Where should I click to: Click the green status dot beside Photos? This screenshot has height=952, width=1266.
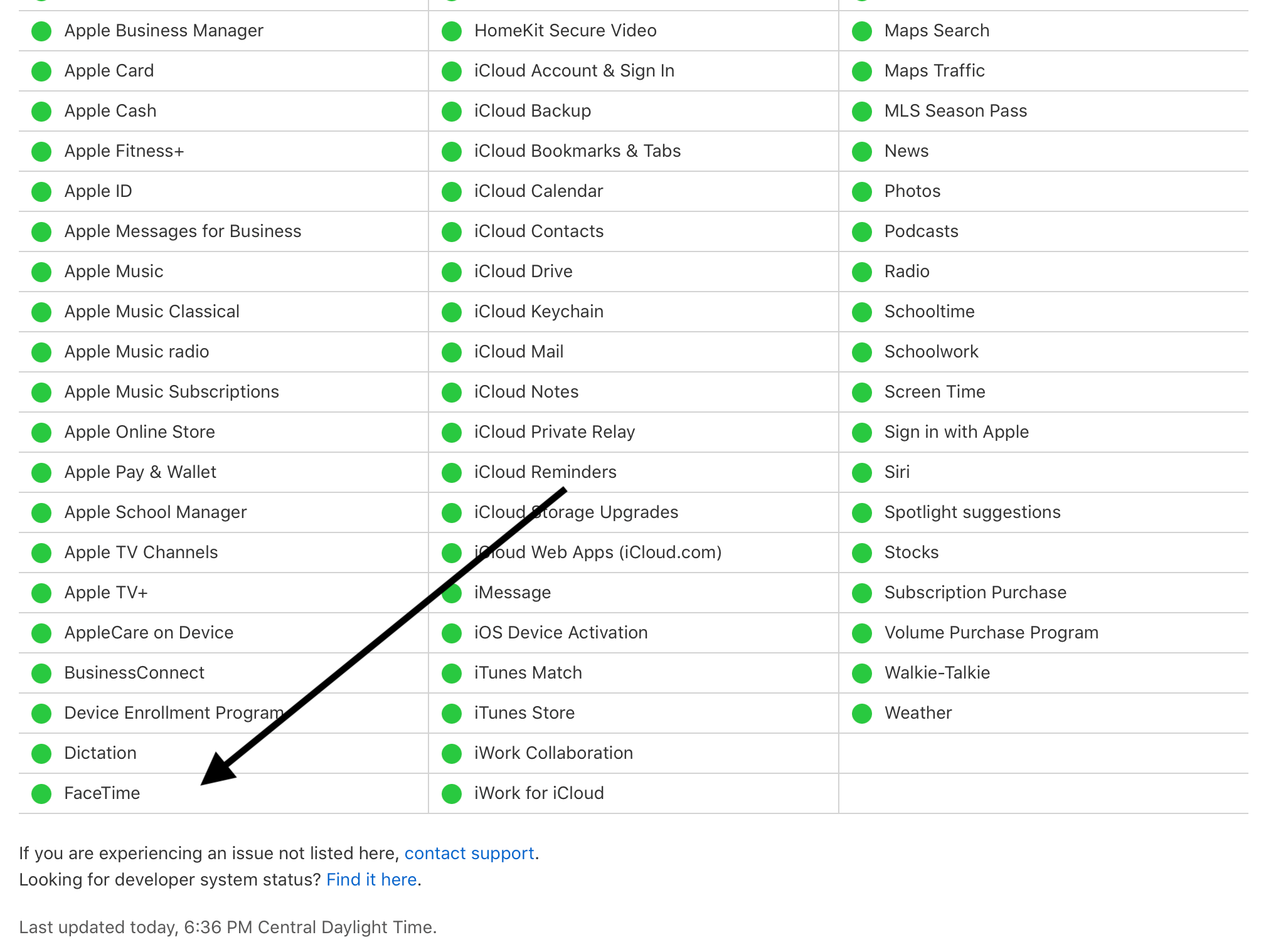862,192
